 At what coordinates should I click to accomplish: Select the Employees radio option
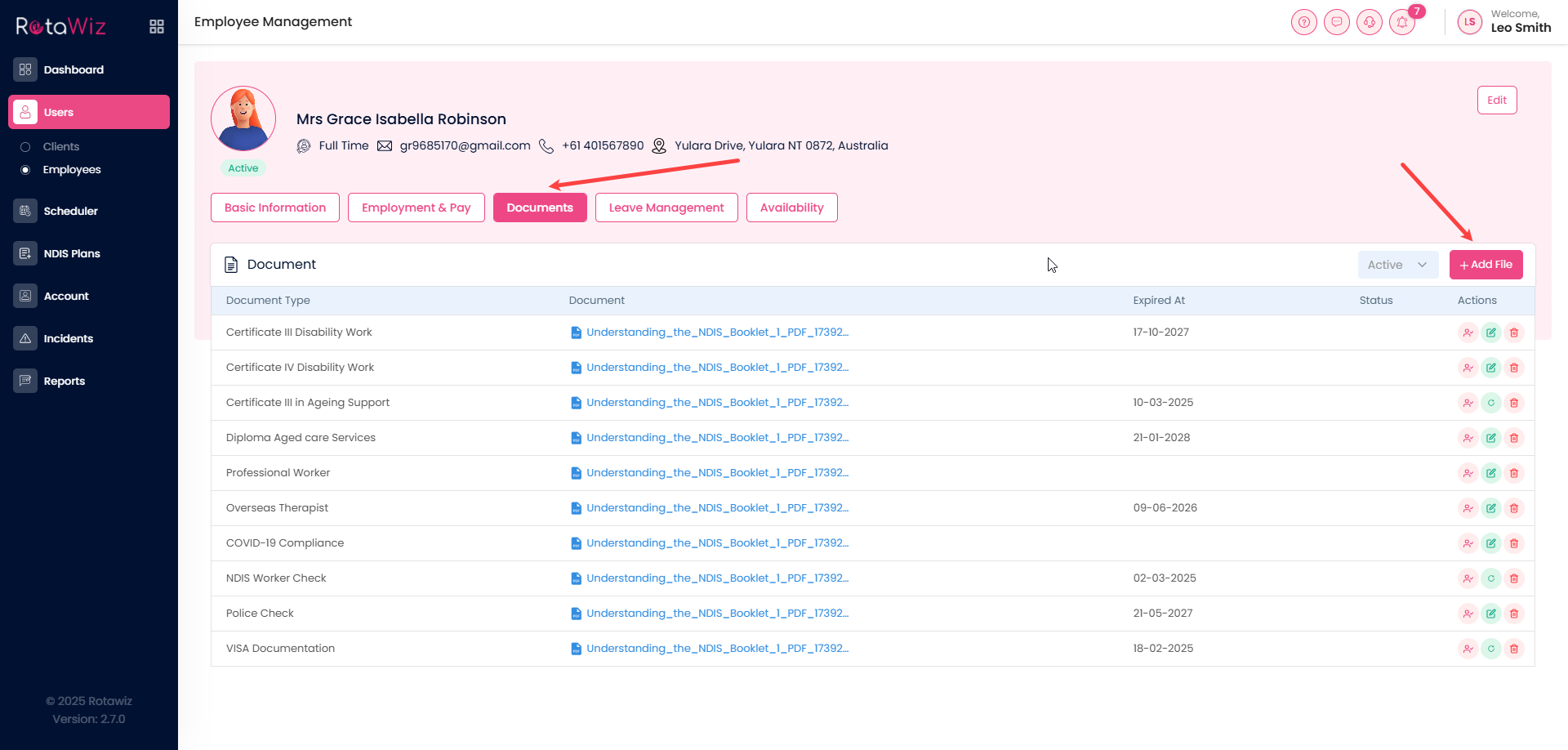pyautogui.click(x=25, y=170)
